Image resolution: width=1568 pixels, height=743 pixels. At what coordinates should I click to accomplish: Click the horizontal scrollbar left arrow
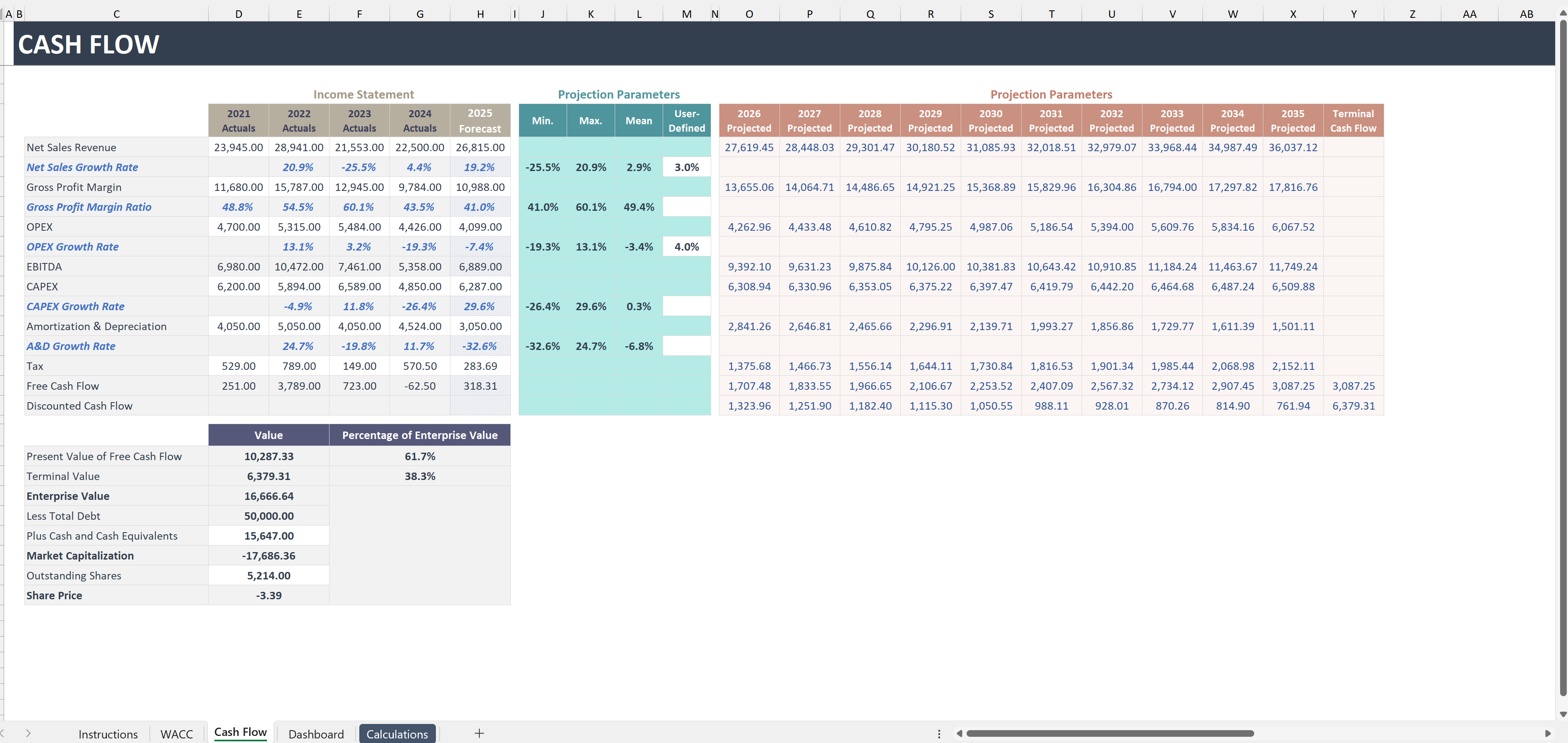click(x=960, y=734)
